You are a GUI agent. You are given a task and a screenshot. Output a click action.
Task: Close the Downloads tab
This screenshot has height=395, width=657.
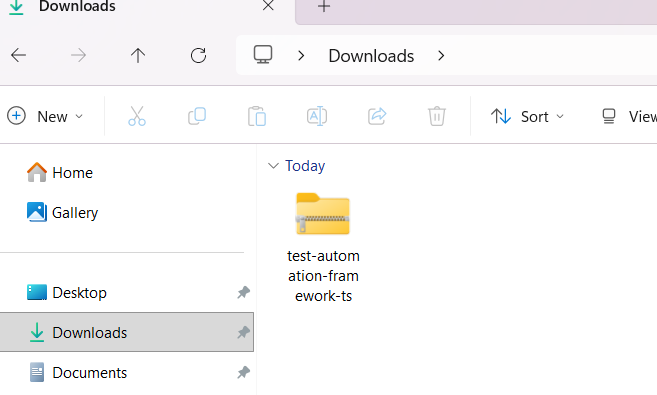coord(268,6)
